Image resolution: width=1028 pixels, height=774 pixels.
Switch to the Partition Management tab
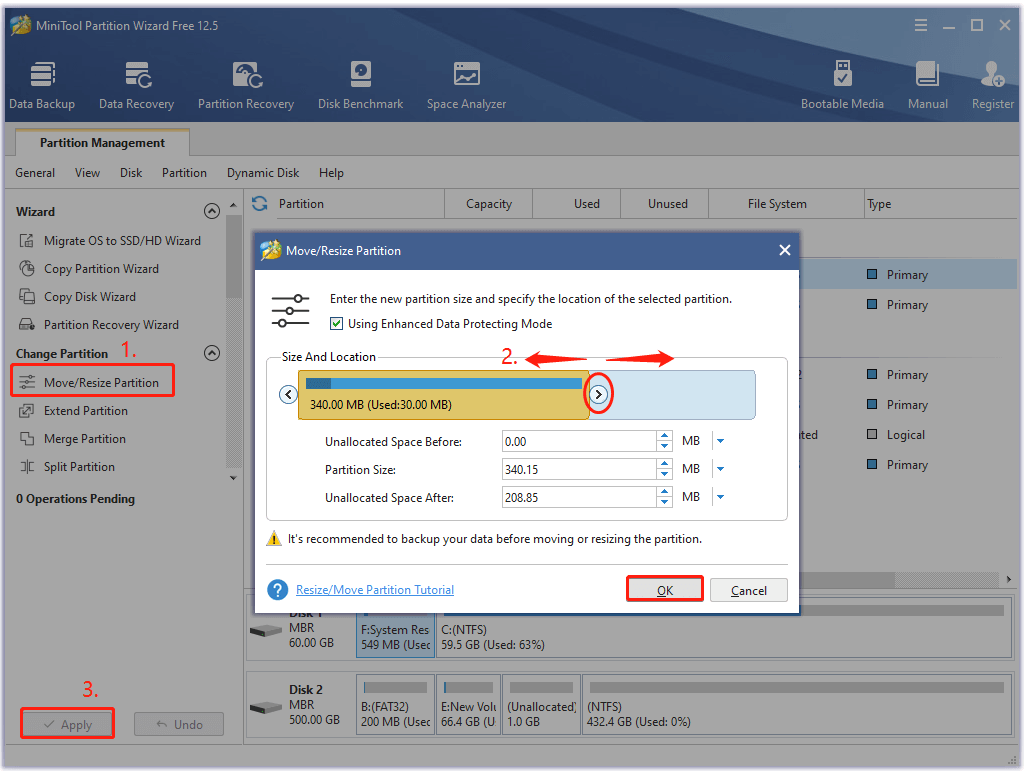coord(101,142)
